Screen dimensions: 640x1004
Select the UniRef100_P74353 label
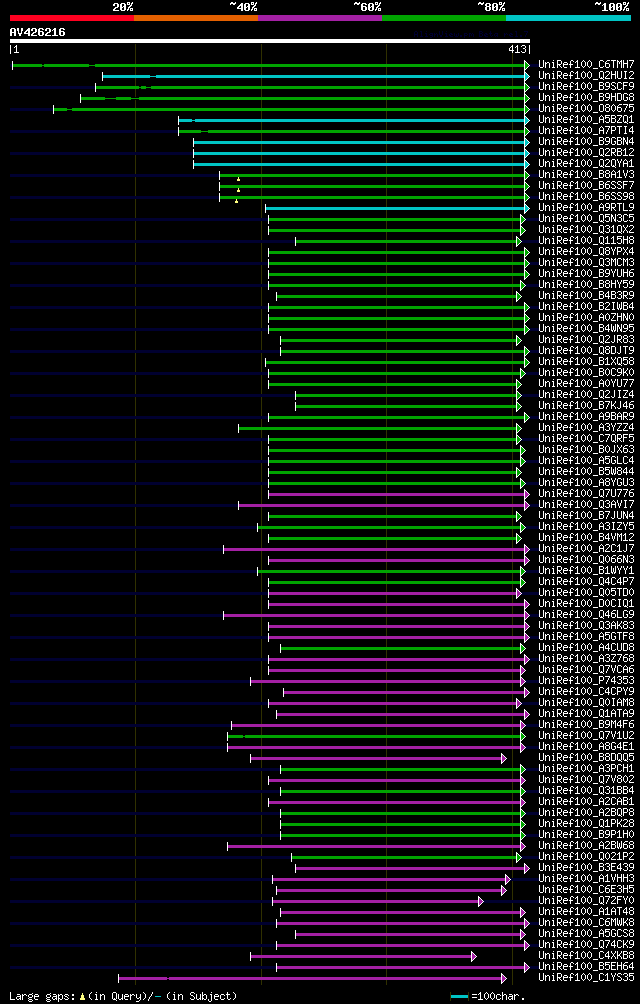586,682
